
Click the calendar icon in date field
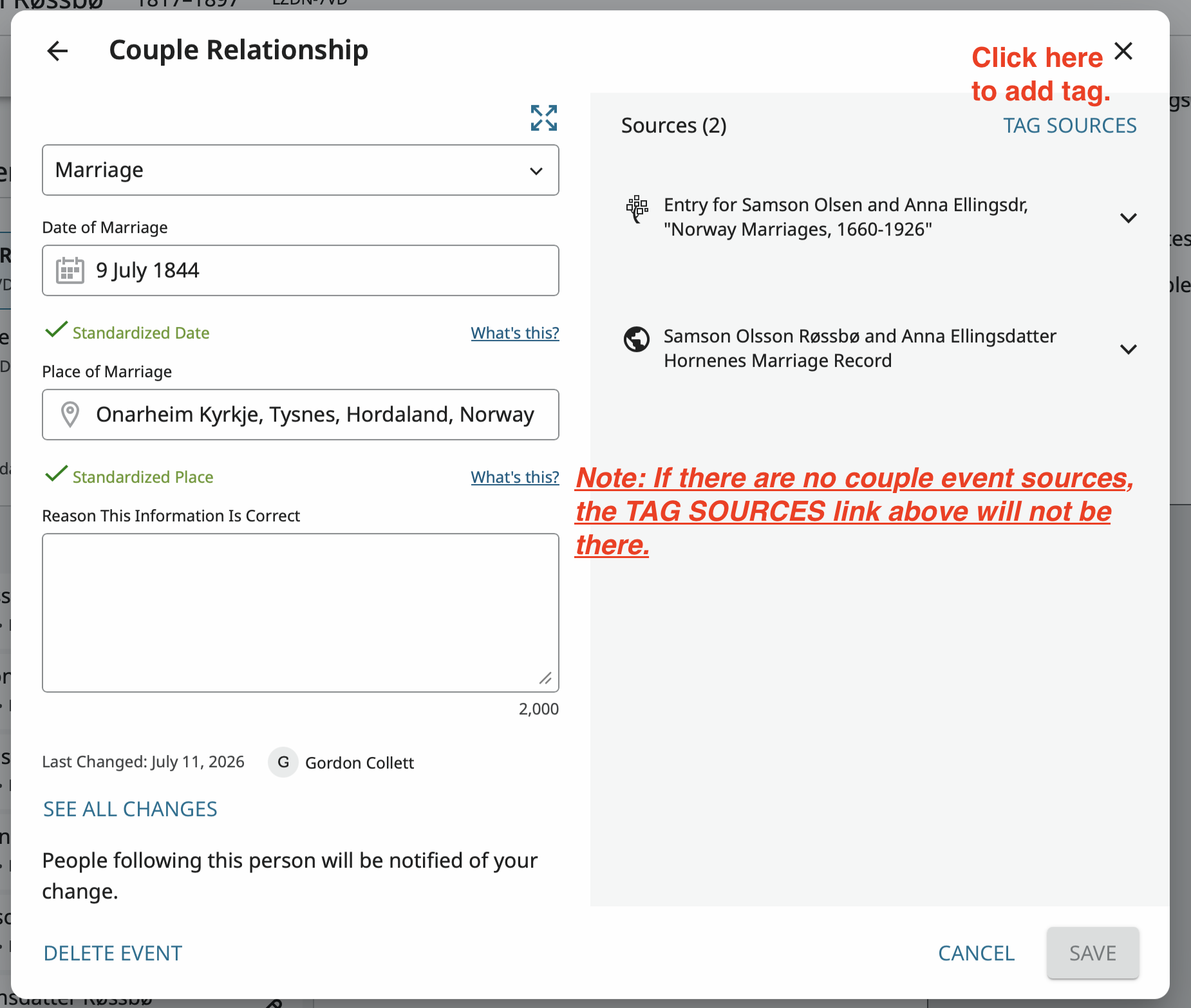(70, 270)
